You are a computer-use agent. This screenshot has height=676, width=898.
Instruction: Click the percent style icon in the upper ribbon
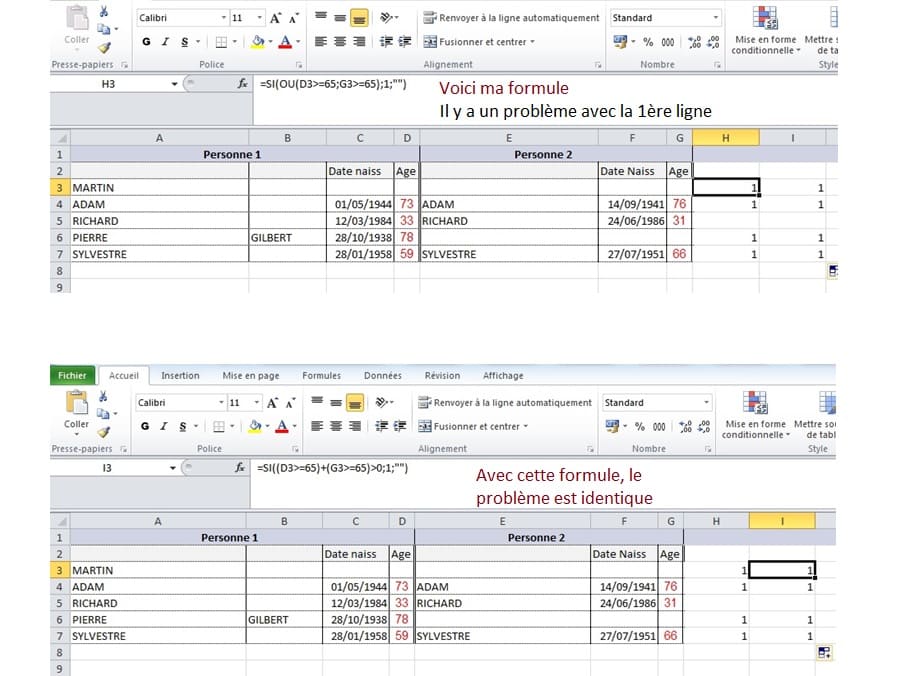(648, 42)
